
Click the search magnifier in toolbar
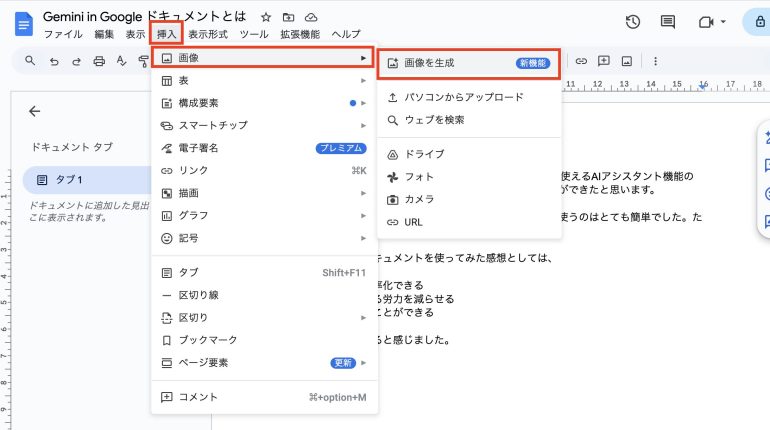tap(30, 61)
